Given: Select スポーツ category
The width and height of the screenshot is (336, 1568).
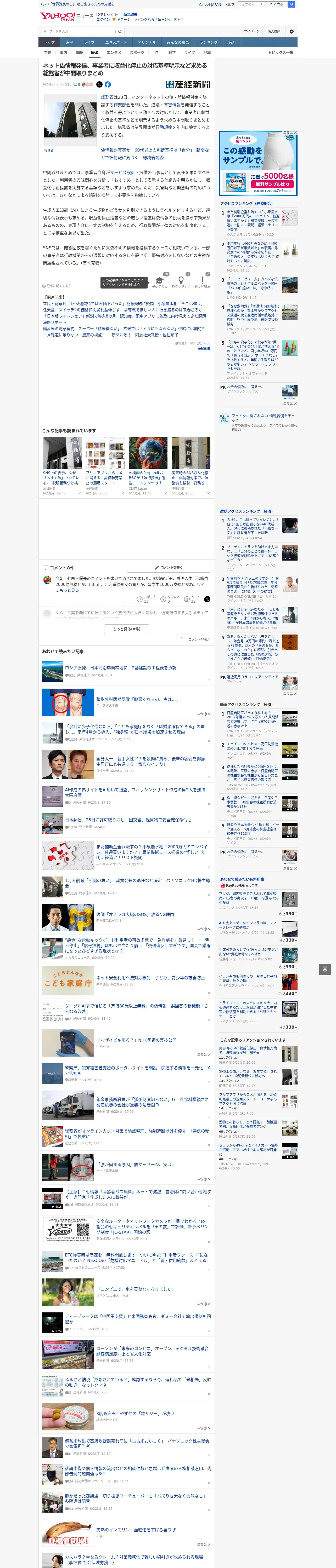Looking at the screenshot, I should coord(137,52).
